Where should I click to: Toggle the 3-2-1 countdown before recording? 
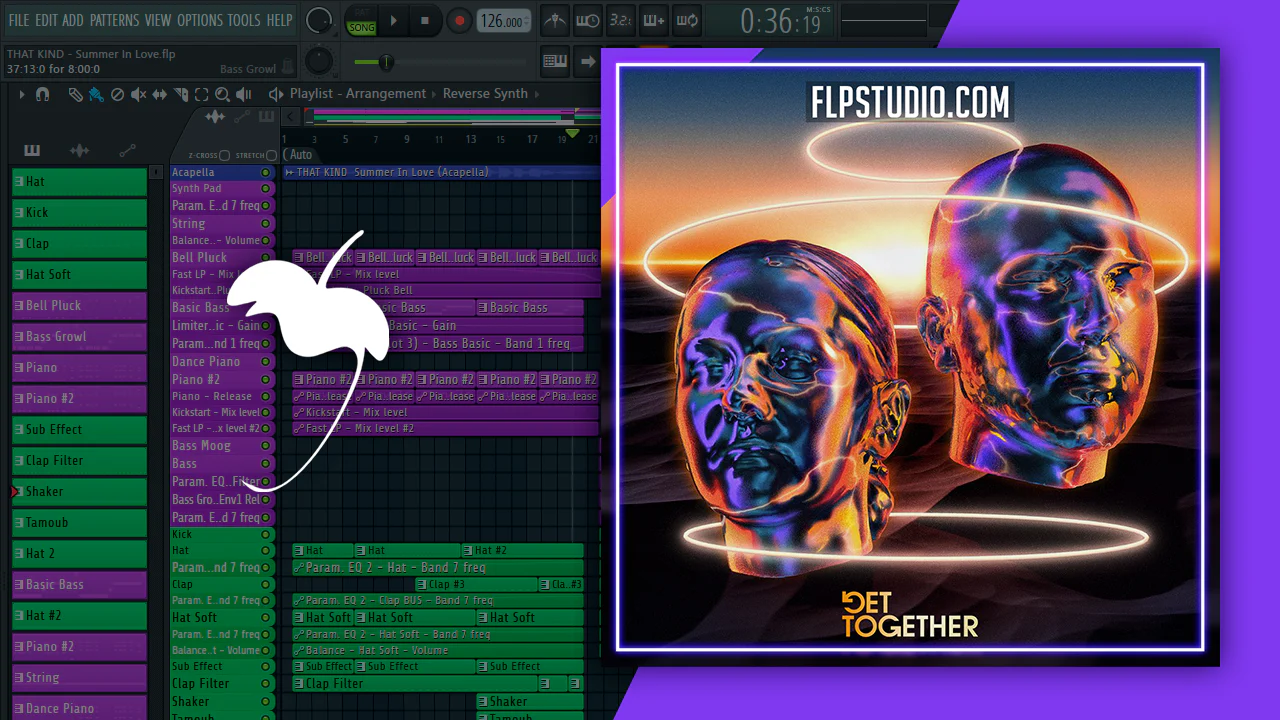(620, 20)
